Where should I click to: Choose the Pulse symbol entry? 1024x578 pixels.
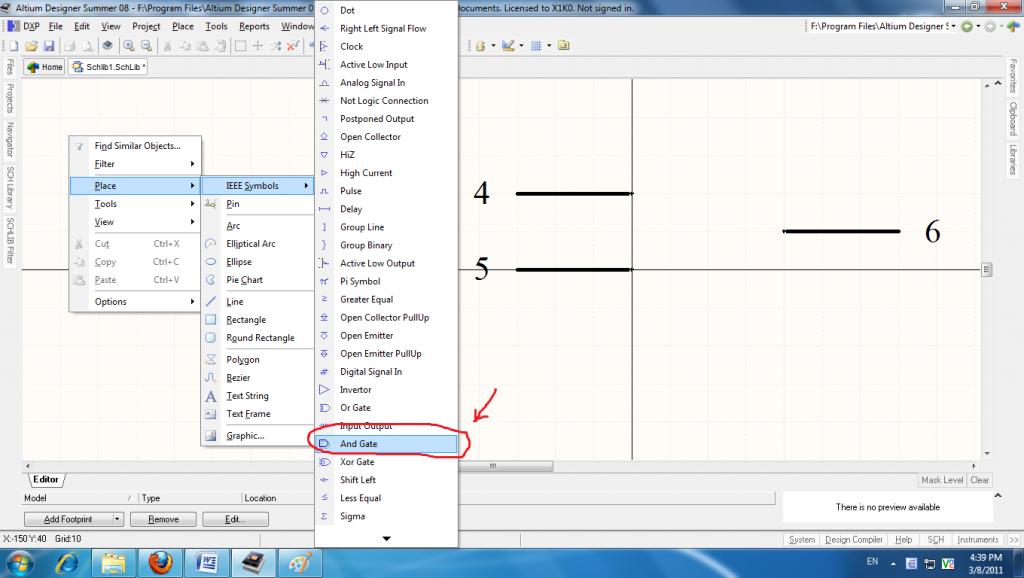click(385, 191)
